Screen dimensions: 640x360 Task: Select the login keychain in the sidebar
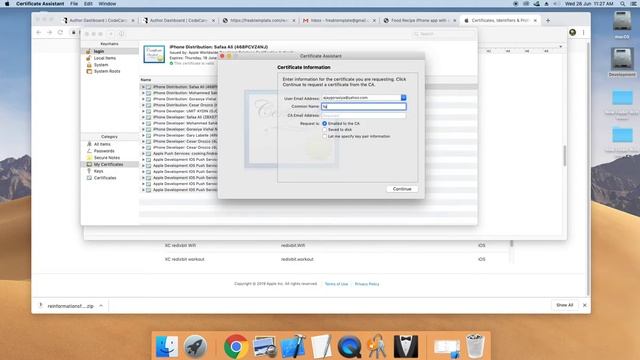coord(110,51)
